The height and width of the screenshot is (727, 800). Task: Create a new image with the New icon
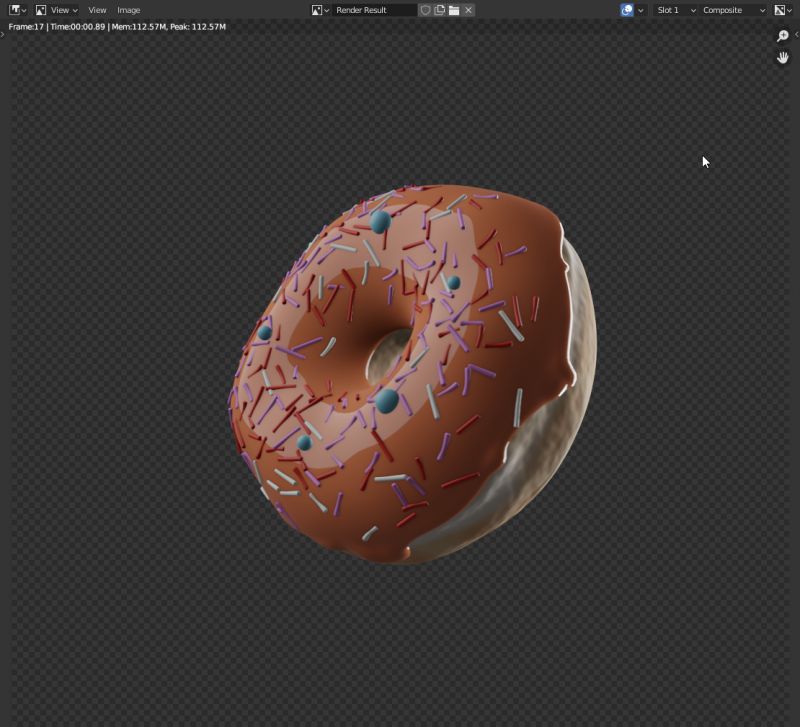click(439, 10)
